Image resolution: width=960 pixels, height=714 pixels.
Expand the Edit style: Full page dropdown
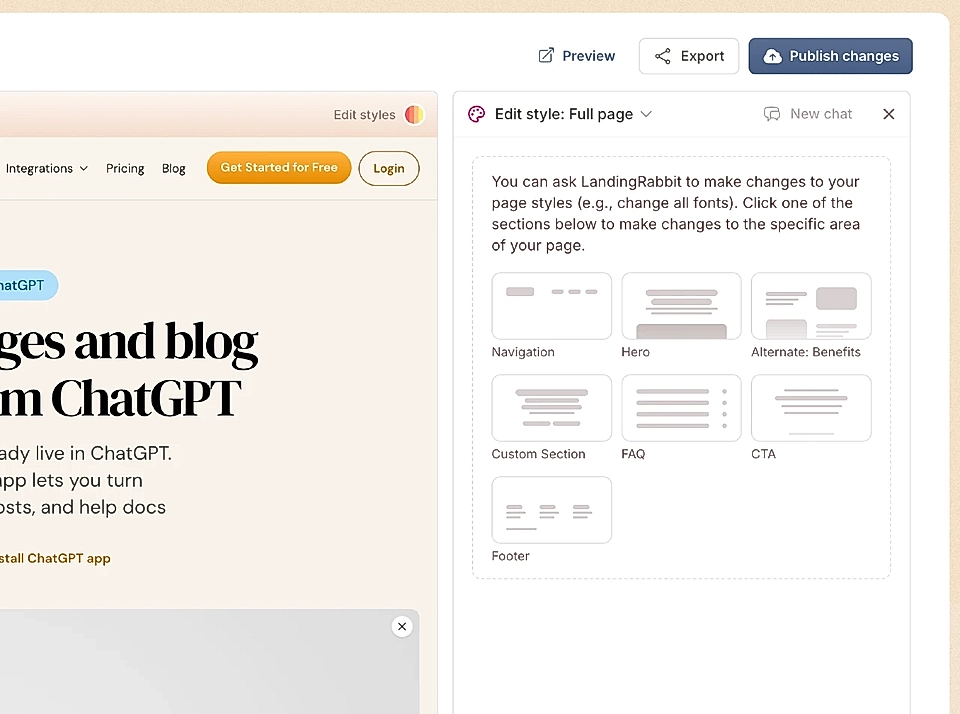click(x=646, y=114)
